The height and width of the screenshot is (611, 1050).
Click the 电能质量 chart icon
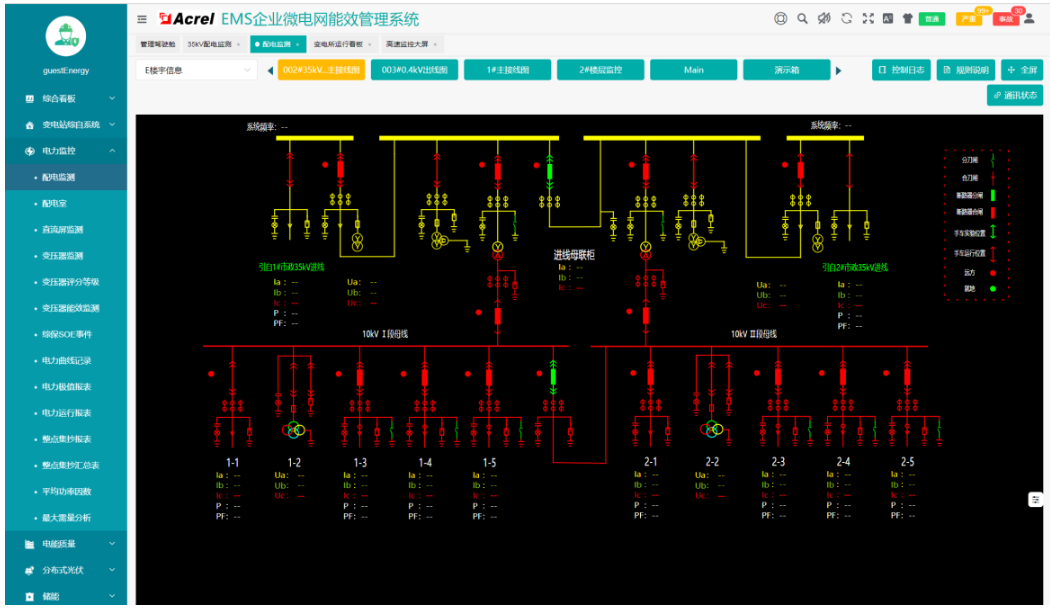tap(29, 545)
